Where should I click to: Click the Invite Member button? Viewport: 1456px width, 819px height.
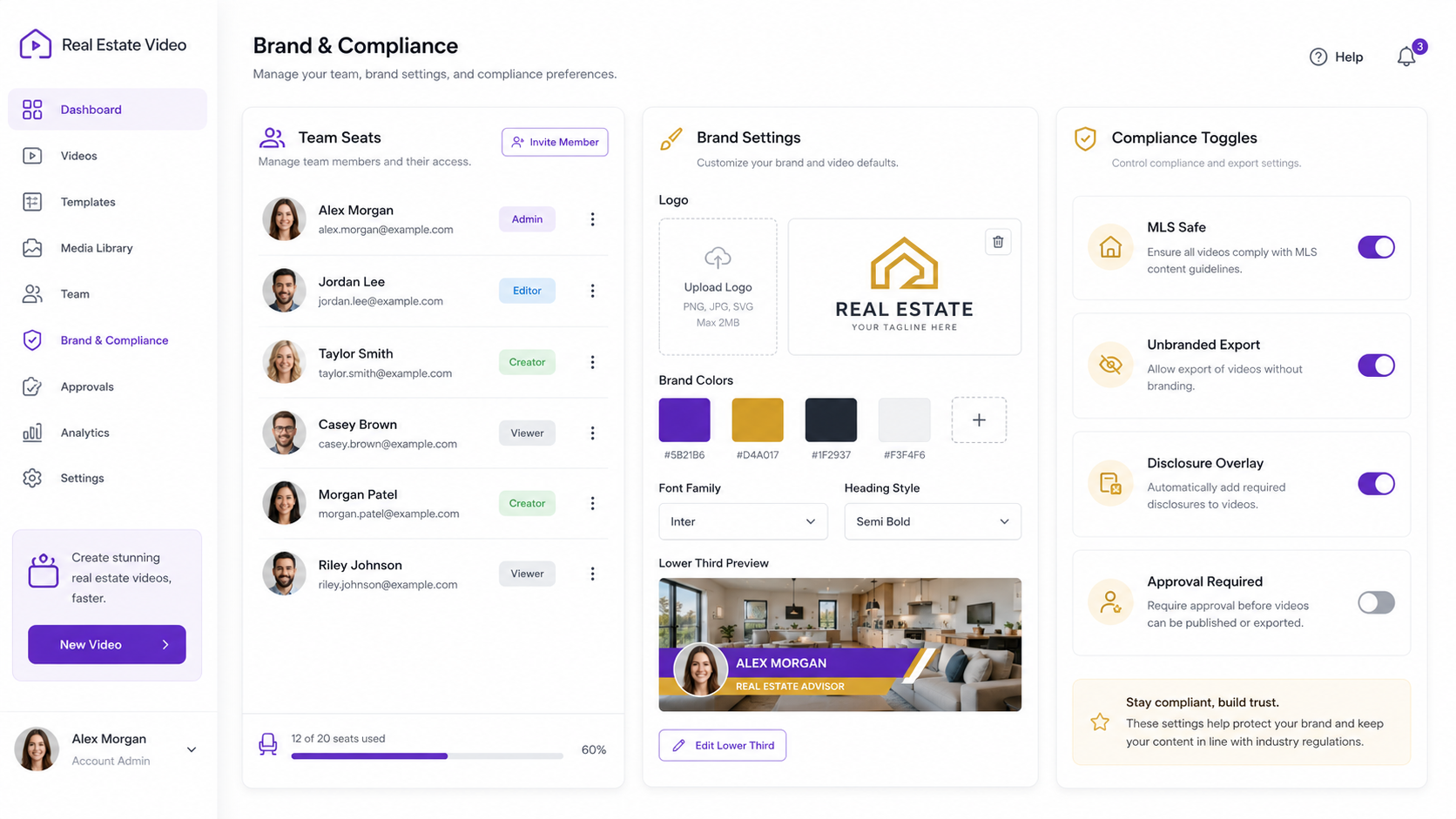point(555,142)
